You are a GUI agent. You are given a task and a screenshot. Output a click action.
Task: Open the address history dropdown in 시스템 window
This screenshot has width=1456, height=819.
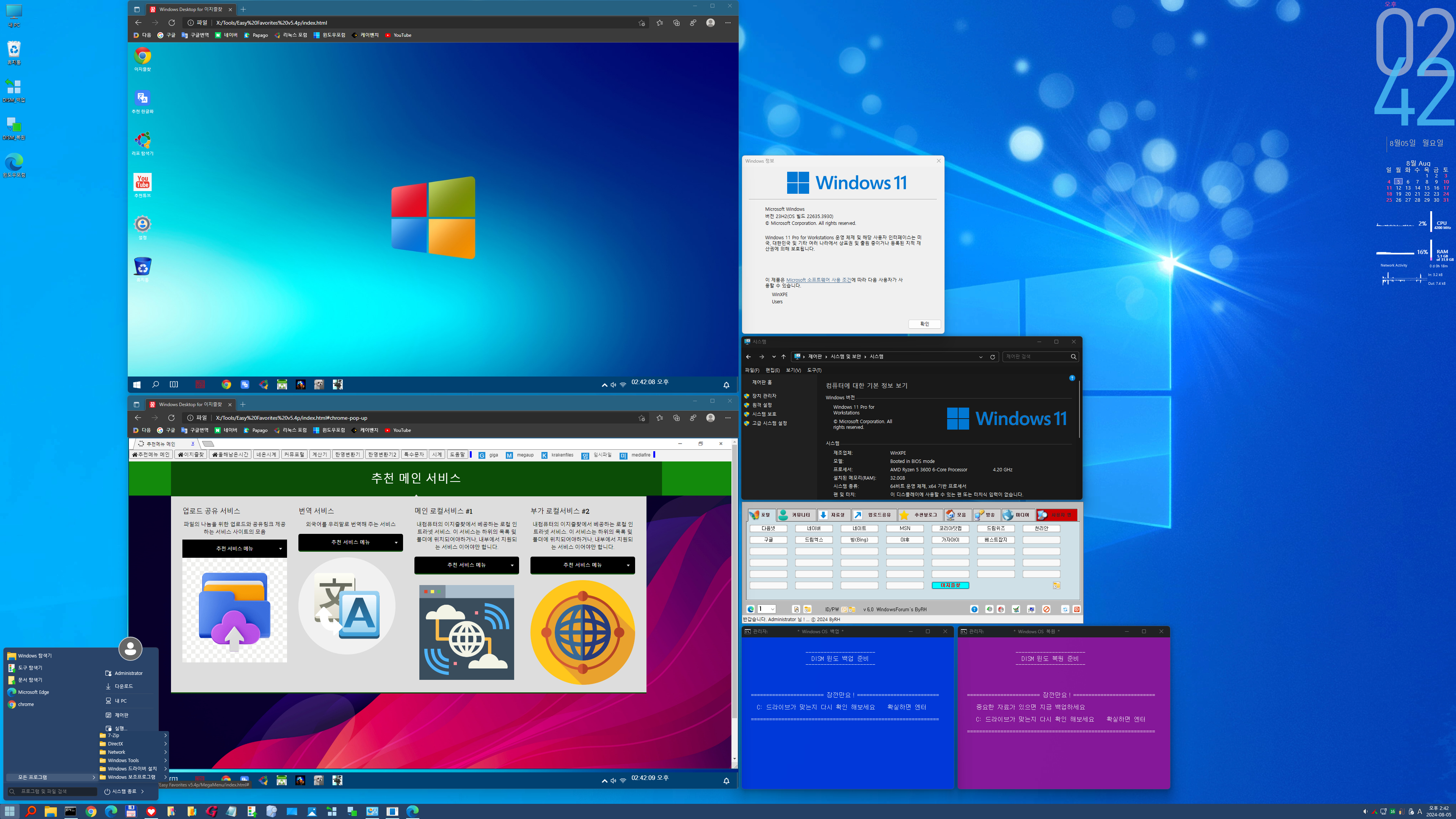point(981,357)
